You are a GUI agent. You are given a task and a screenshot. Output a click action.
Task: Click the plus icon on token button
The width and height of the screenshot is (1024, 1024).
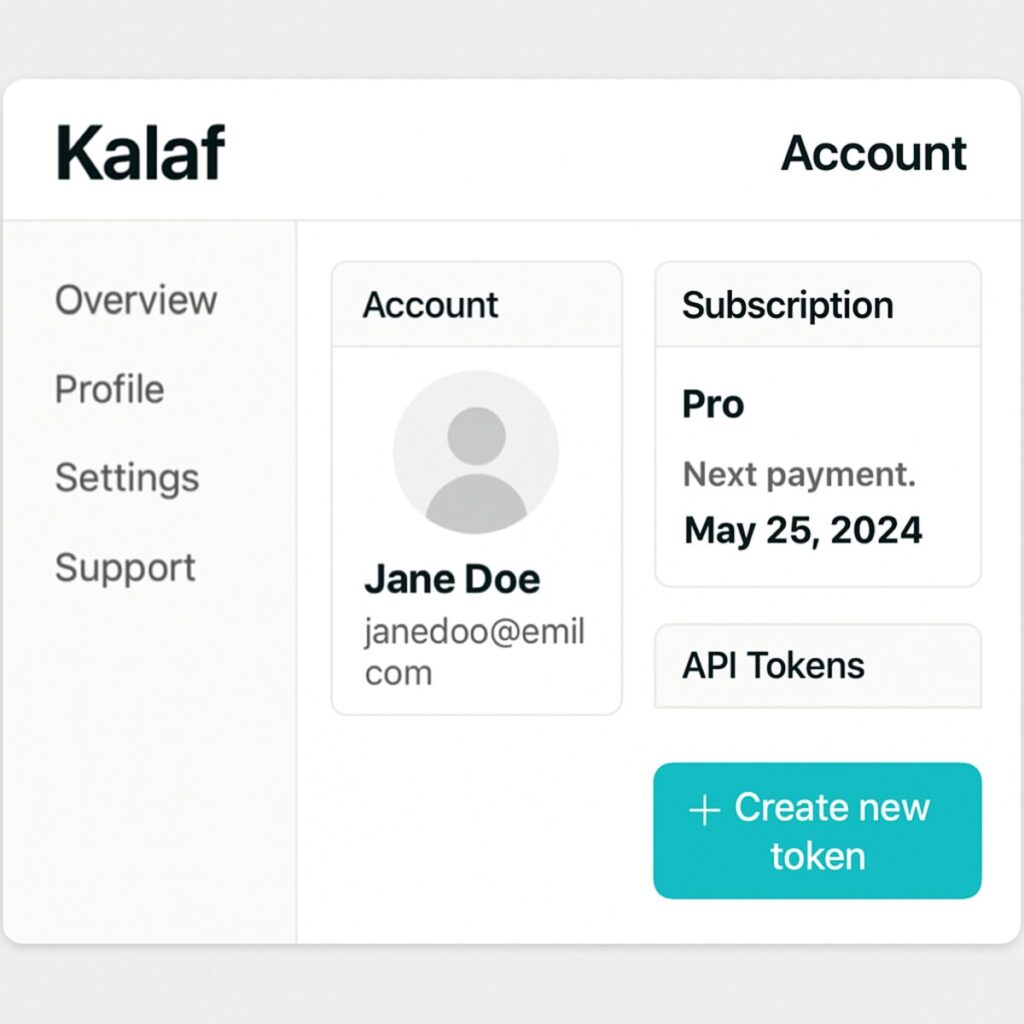(704, 810)
